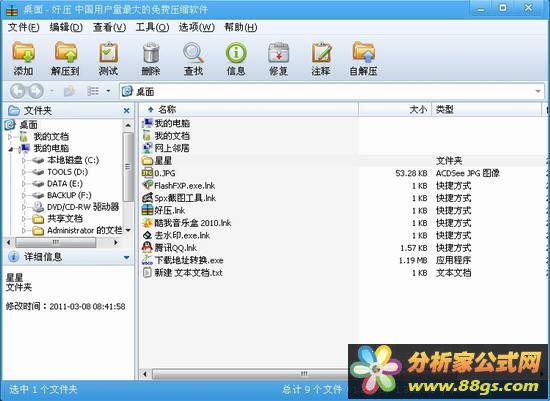The width and height of the screenshot is (550, 401).
Task: Close the 文件夹 folder panel
Action: click(x=127, y=111)
